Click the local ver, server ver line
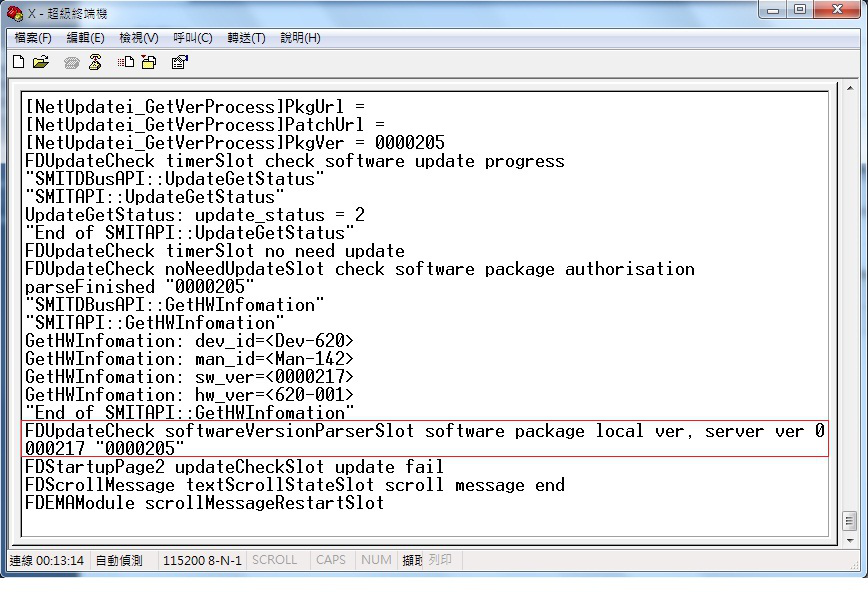868x600 pixels. coord(425,439)
